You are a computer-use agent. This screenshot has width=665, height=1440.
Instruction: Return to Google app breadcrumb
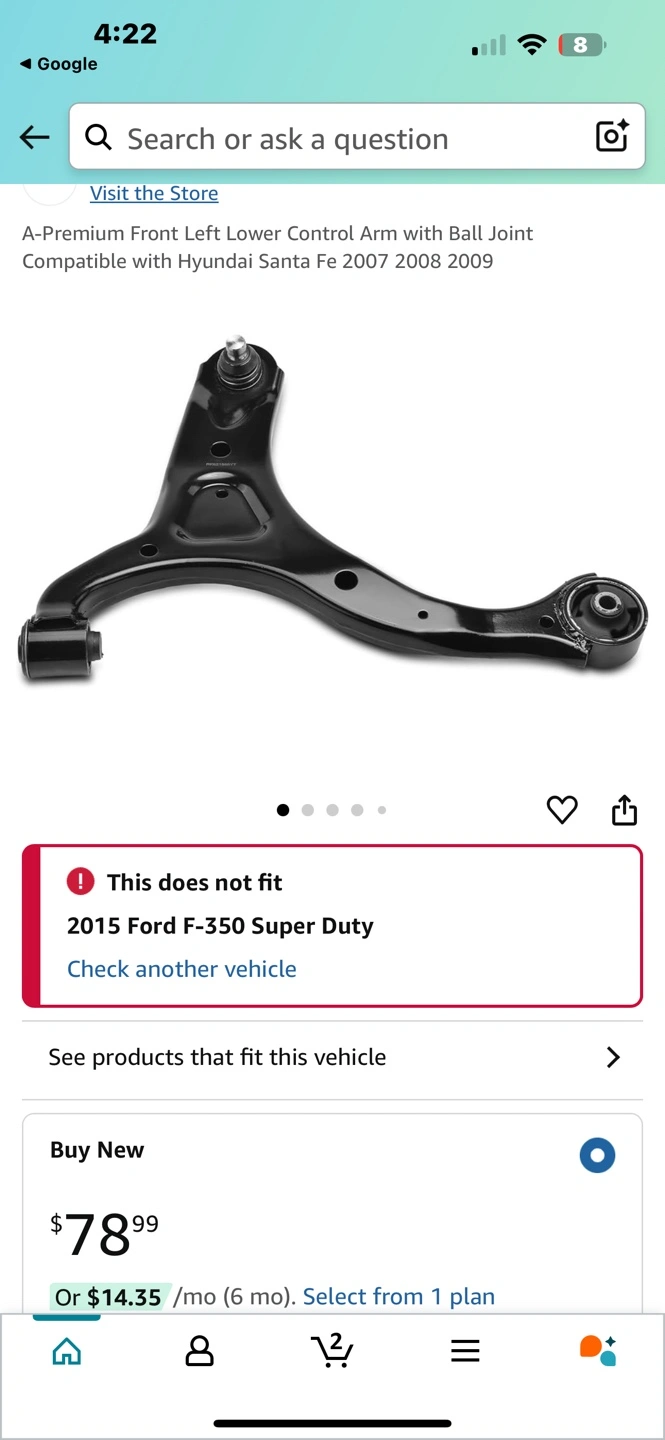coord(58,64)
